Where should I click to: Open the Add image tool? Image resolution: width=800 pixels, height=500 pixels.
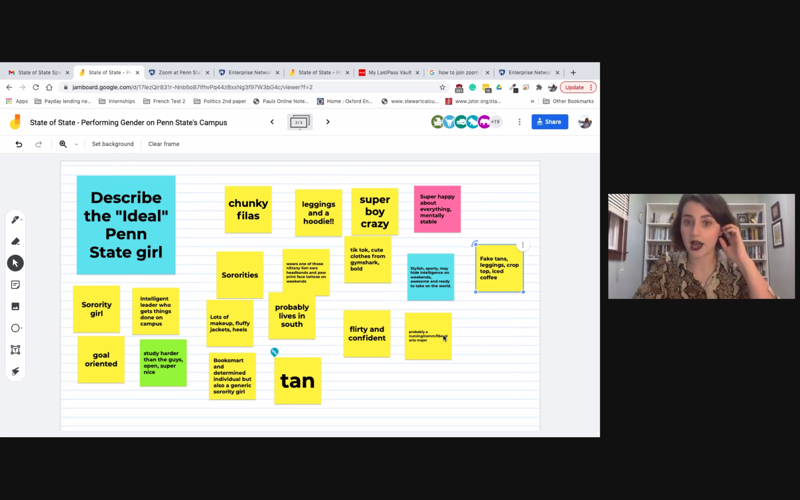(15, 307)
